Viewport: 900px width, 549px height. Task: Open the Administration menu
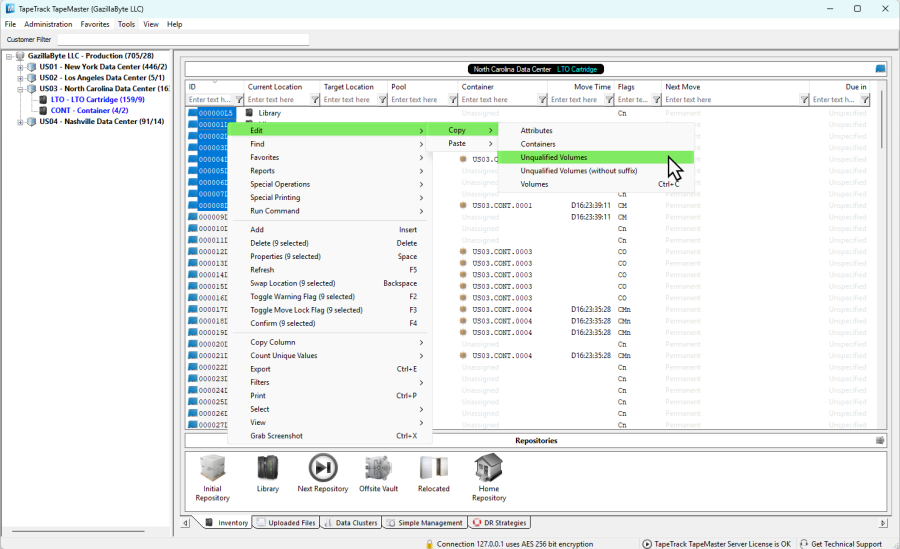[48, 24]
